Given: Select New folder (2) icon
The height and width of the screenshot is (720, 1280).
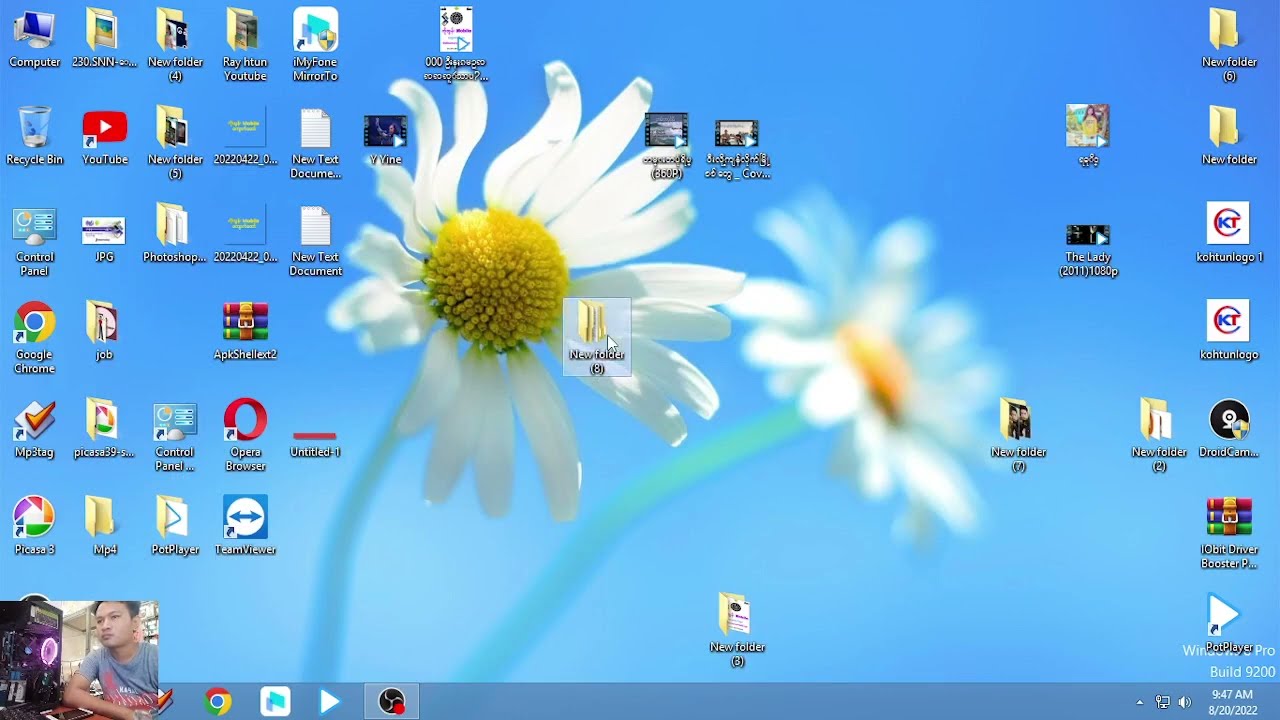Looking at the screenshot, I should point(1159,435).
